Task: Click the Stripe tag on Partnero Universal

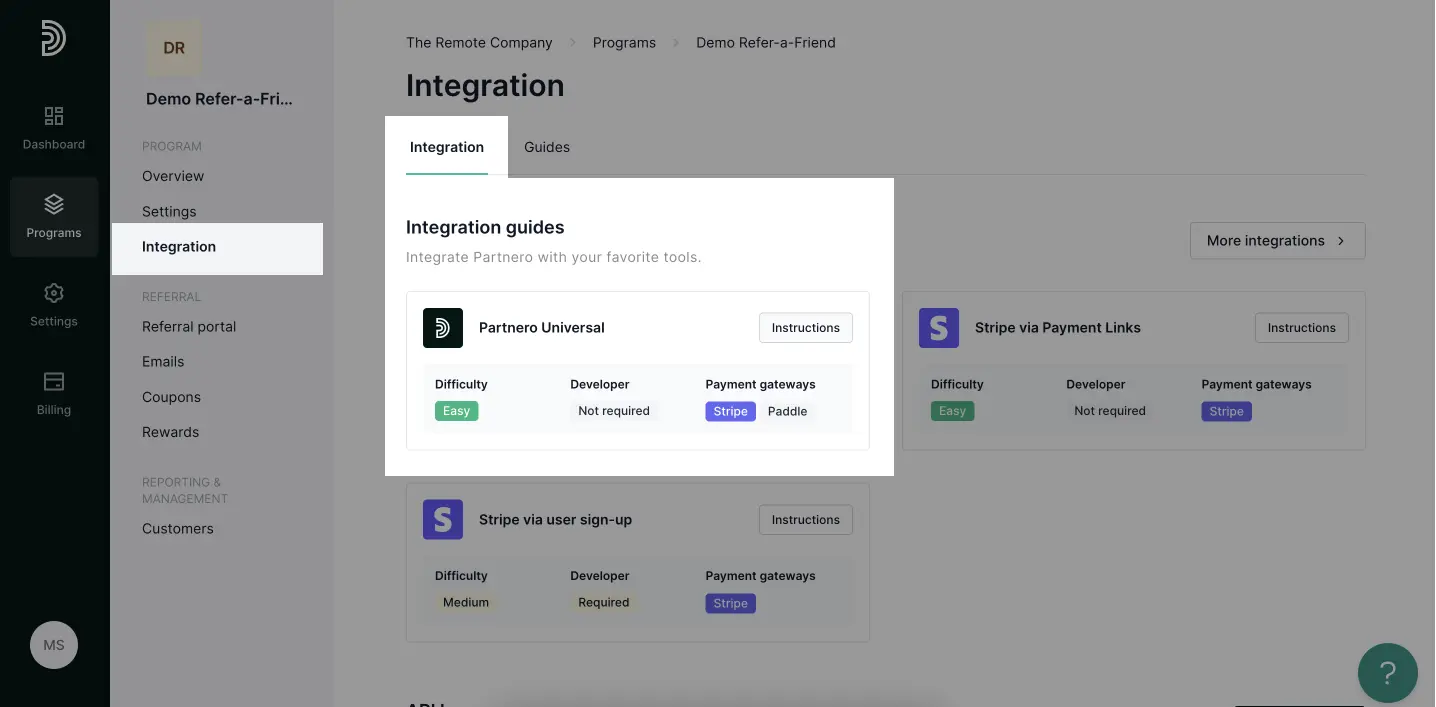Action: (731, 411)
